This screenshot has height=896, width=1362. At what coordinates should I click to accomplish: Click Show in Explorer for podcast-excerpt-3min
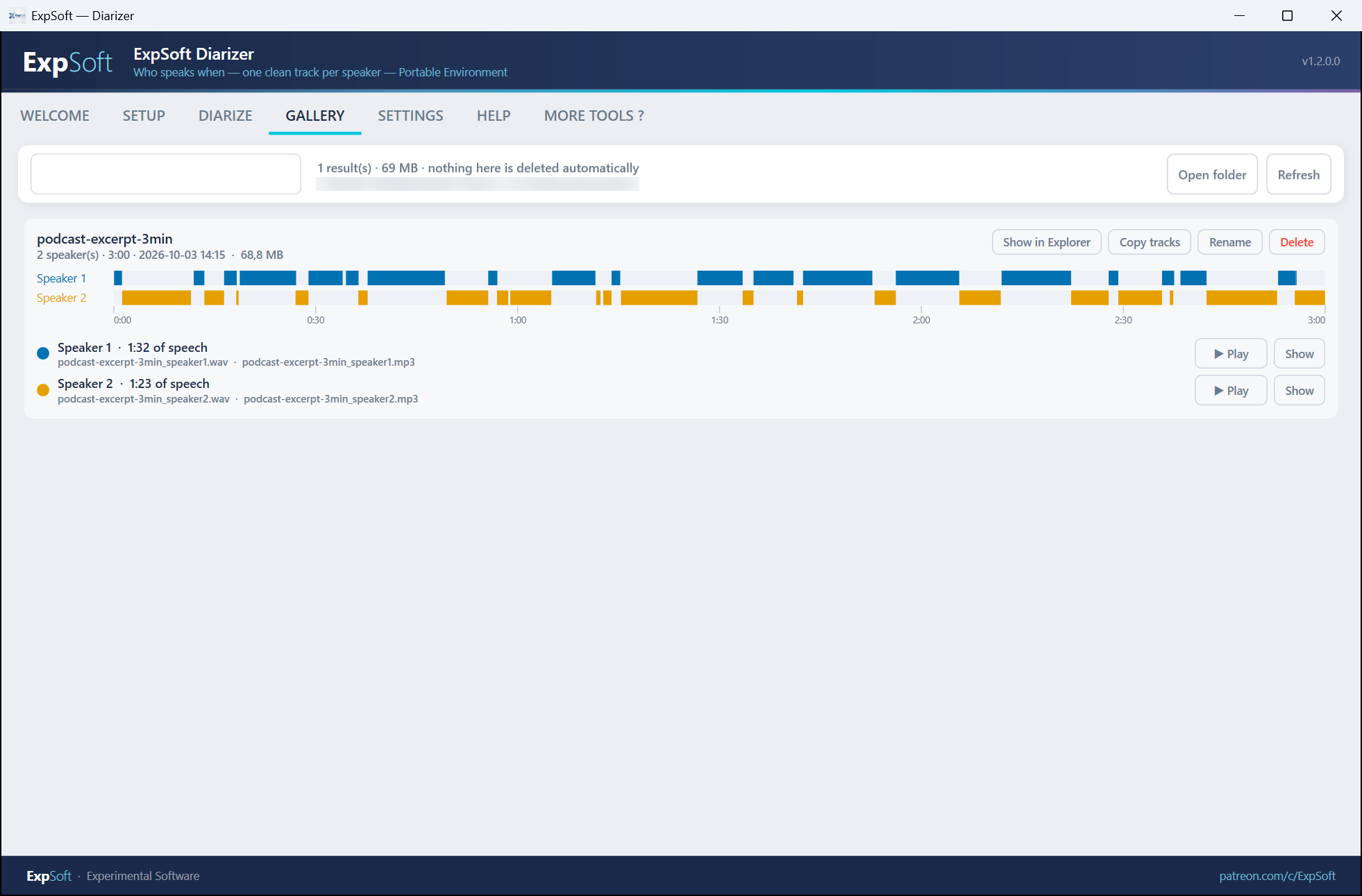(x=1046, y=242)
